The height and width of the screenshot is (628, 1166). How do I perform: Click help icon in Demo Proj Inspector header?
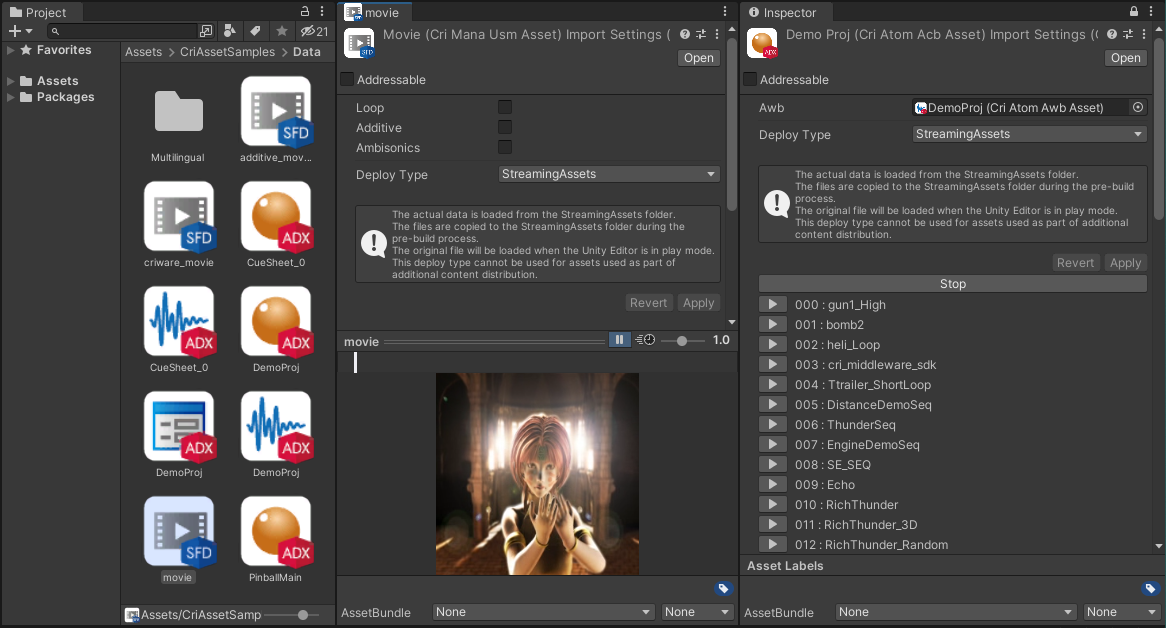(x=1112, y=34)
